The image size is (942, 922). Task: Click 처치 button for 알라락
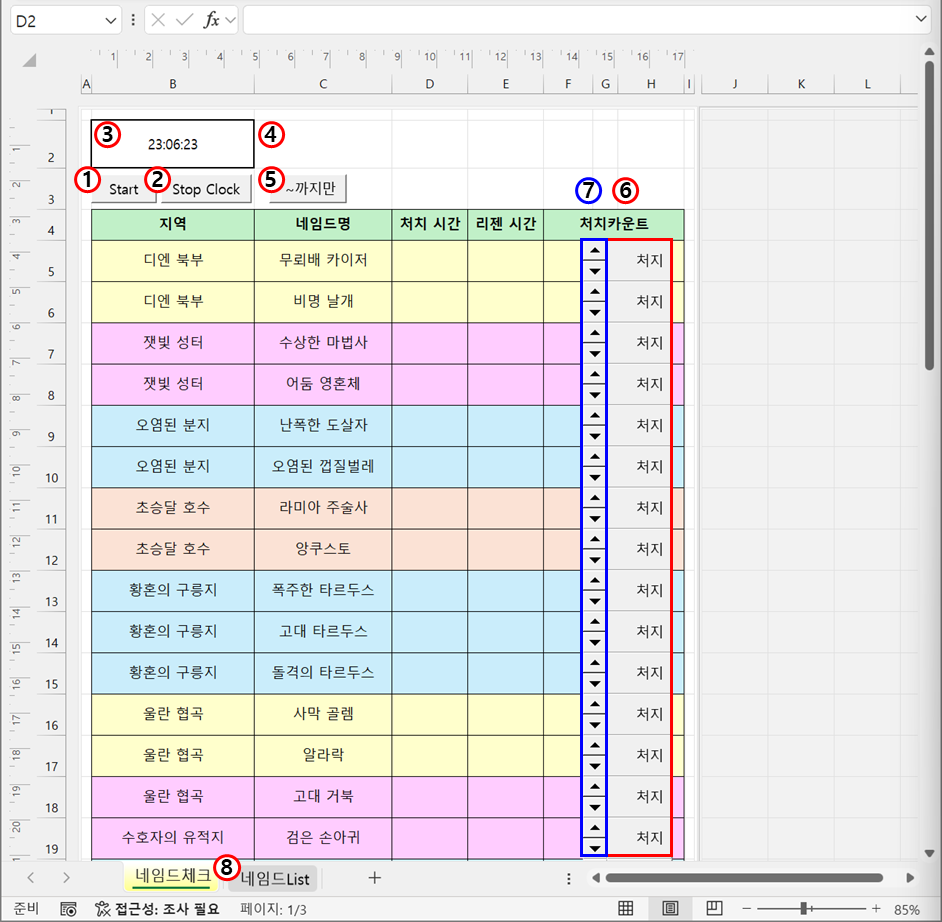[x=639, y=755]
